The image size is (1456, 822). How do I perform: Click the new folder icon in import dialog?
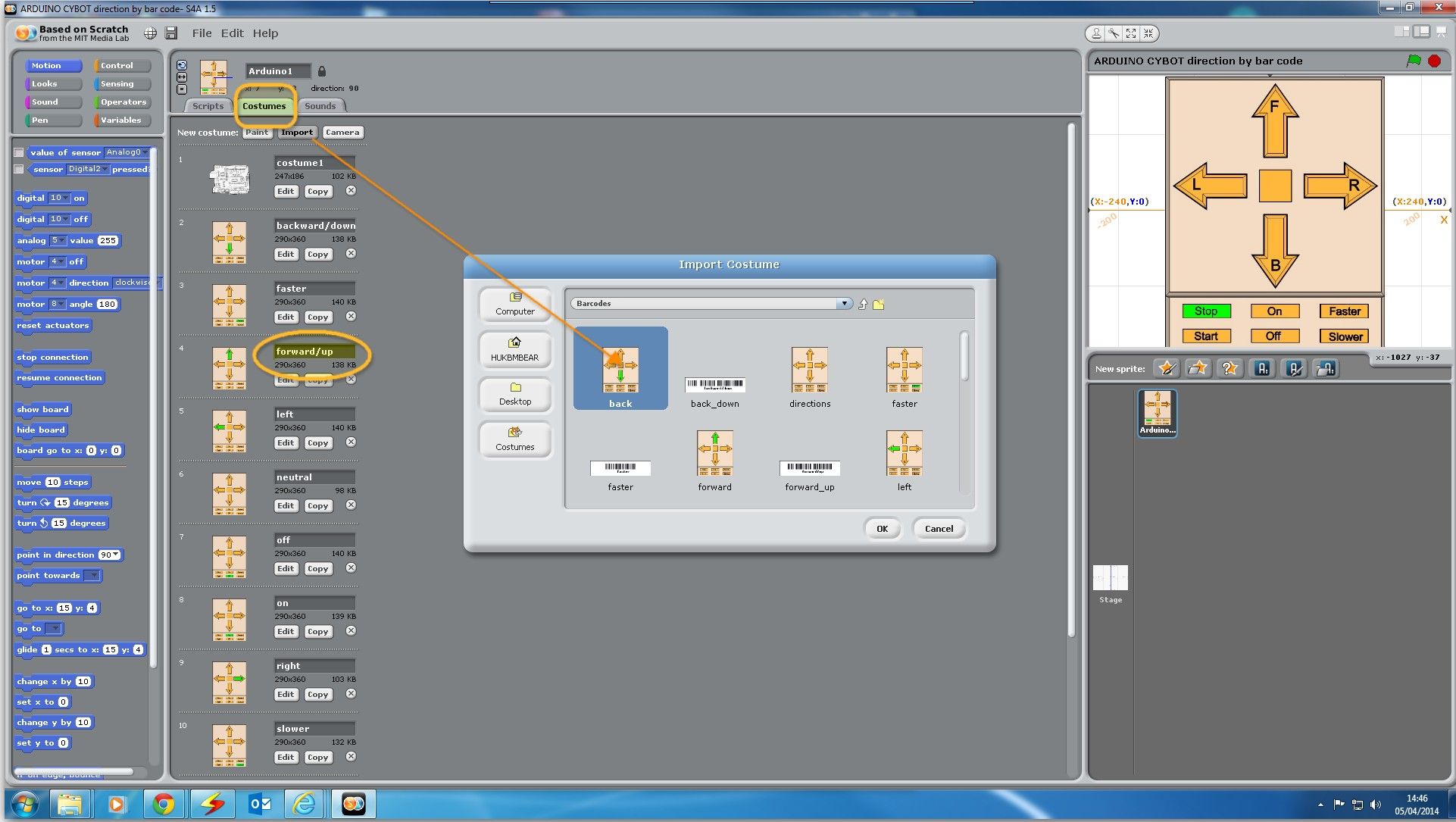pos(879,305)
